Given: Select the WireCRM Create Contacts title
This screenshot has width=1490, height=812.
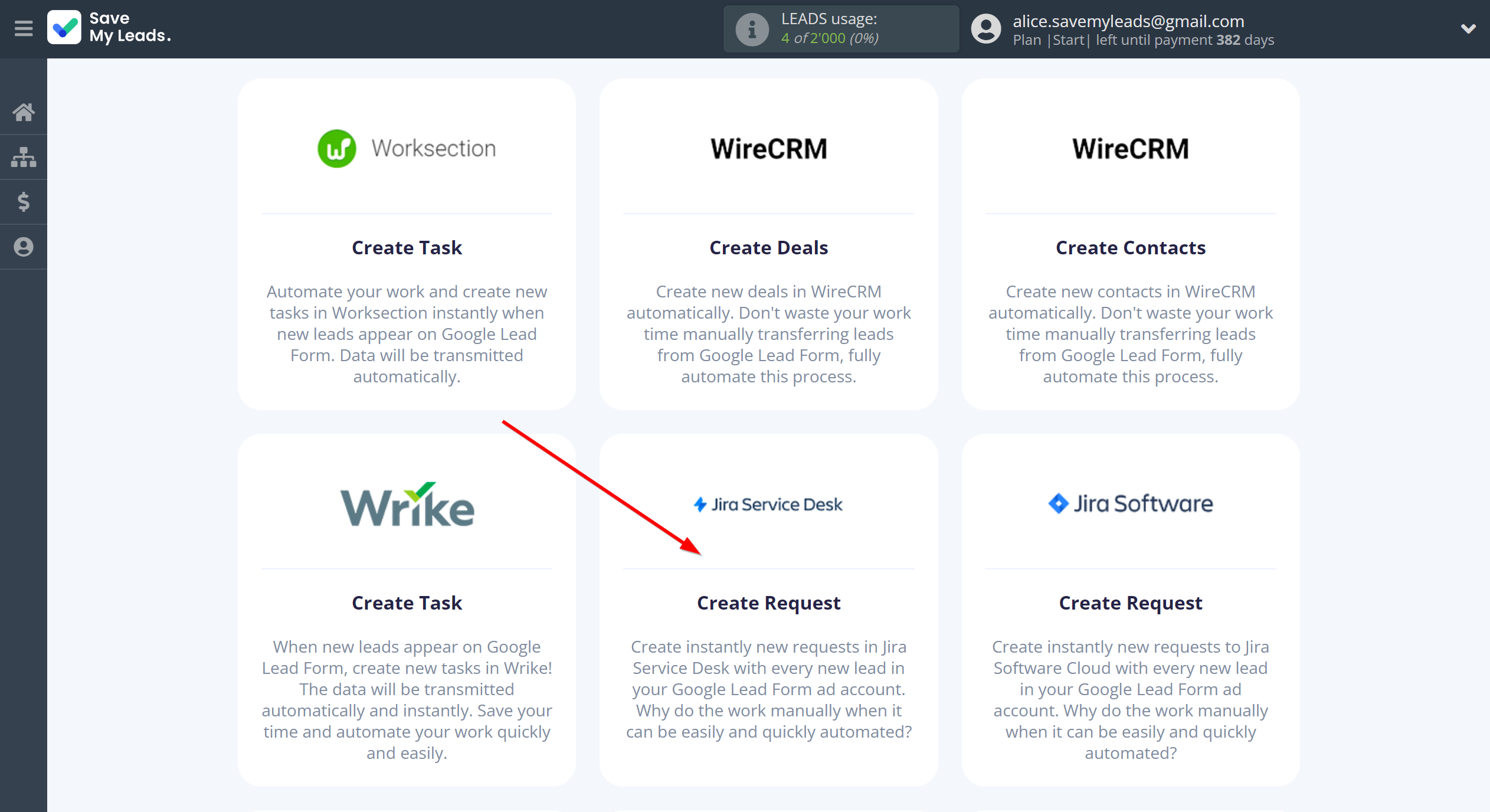Looking at the screenshot, I should click(1130, 248).
